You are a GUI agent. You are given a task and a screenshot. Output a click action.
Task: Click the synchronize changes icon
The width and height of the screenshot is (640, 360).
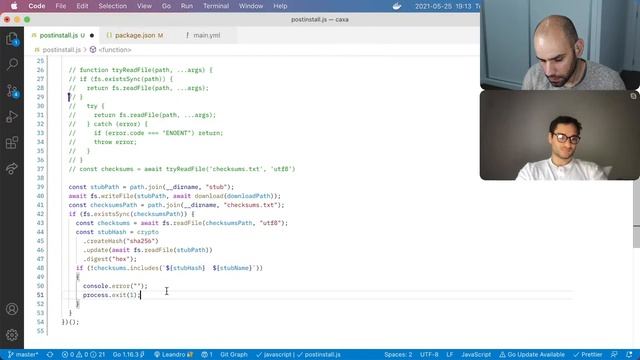pyautogui.click(x=50, y=355)
